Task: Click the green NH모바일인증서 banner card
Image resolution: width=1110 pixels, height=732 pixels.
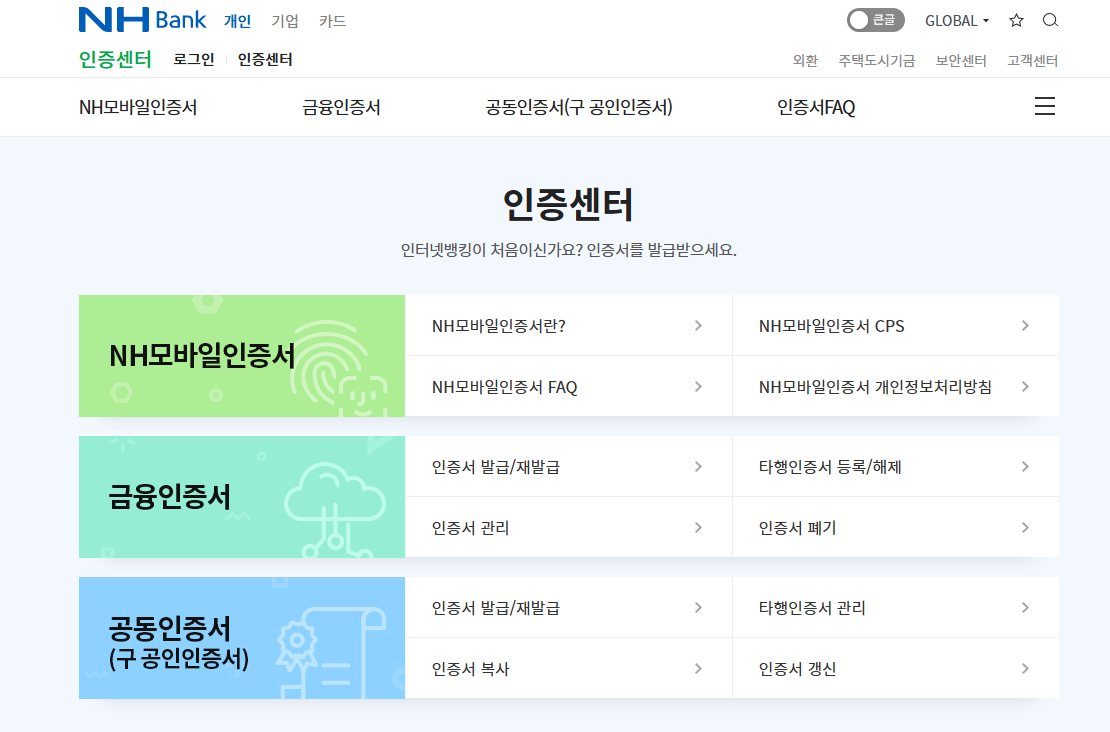Action: tap(242, 356)
